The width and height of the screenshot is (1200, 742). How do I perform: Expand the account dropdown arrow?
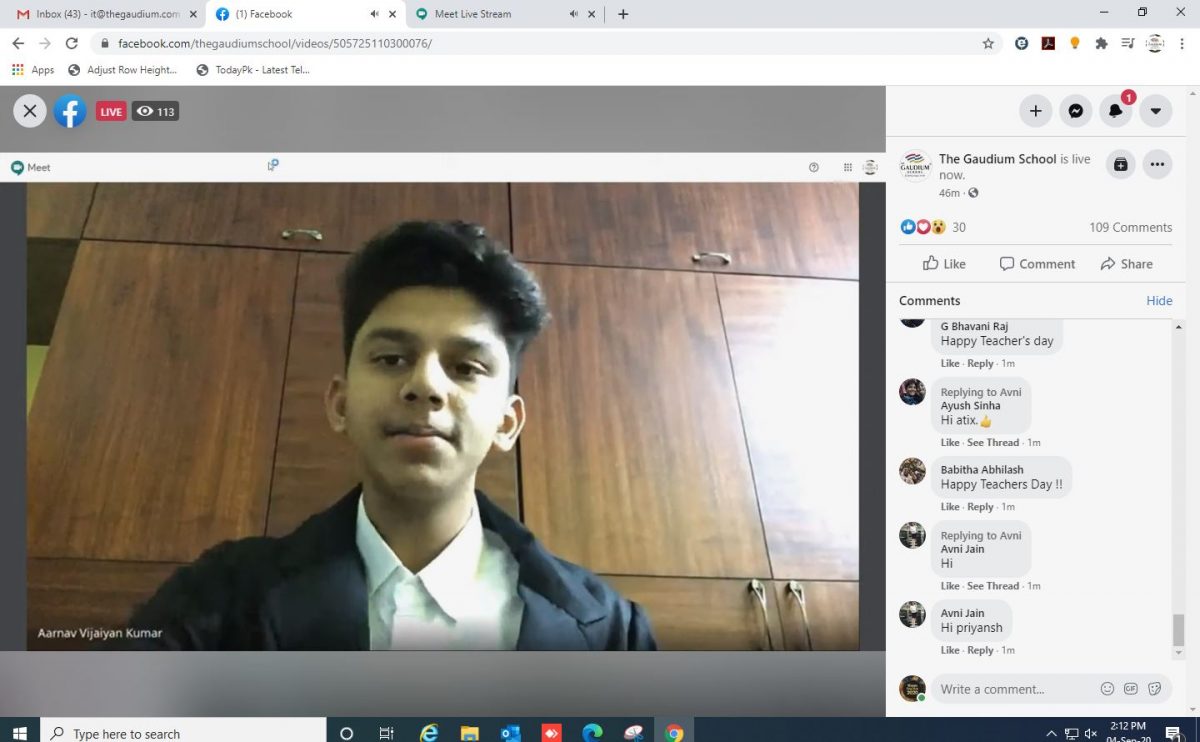1155,111
